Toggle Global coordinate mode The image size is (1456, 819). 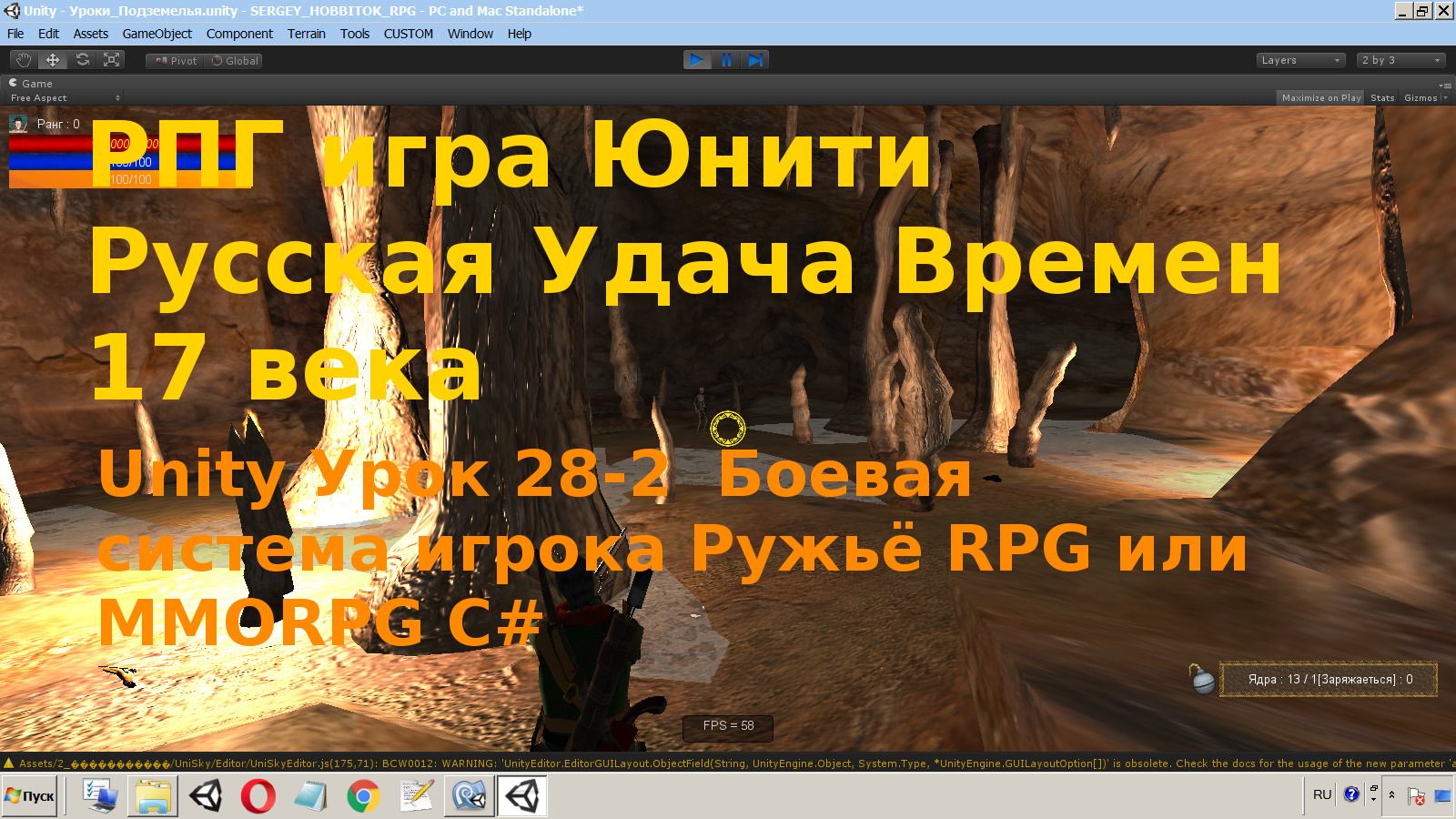[x=234, y=60]
